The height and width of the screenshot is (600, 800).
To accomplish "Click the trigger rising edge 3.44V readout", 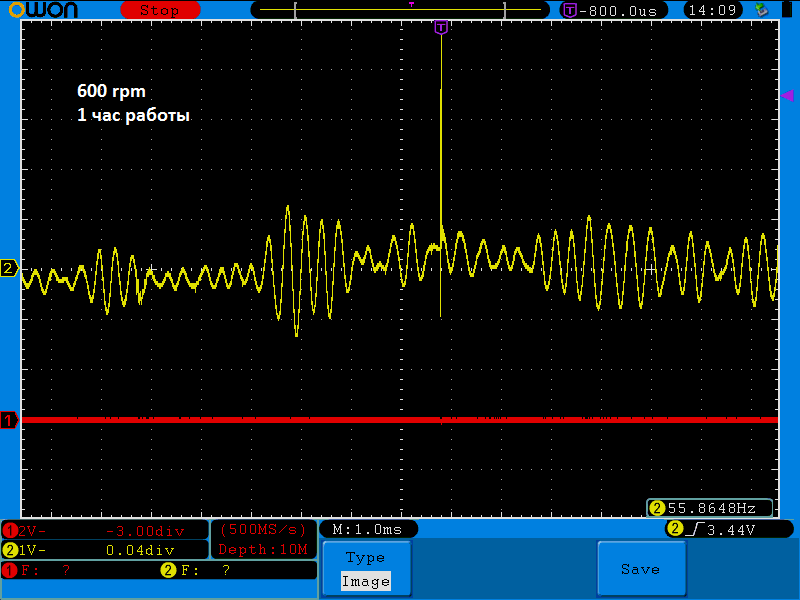I will click(728, 529).
